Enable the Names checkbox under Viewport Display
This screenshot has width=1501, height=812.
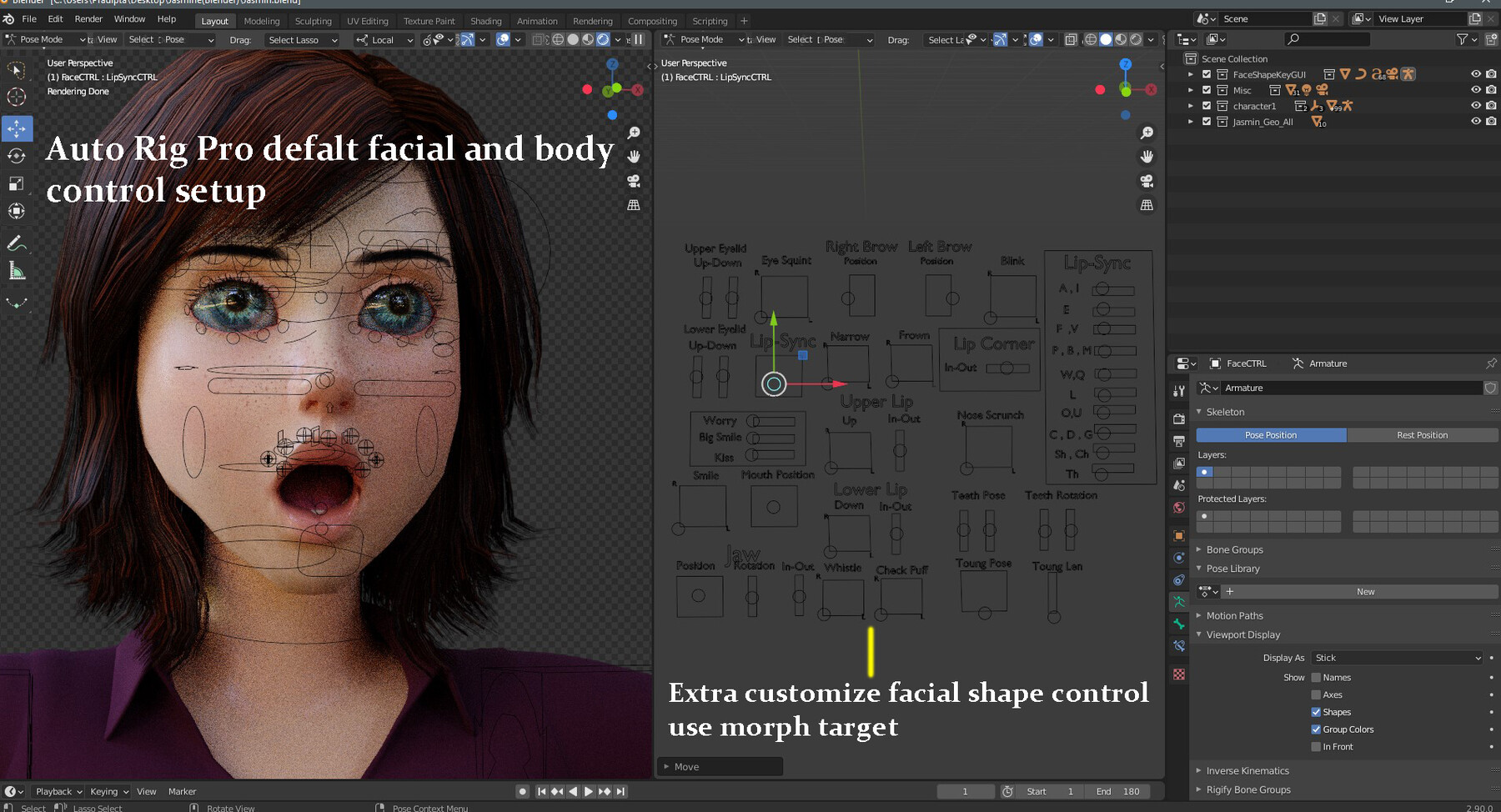pyautogui.click(x=1316, y=677)
